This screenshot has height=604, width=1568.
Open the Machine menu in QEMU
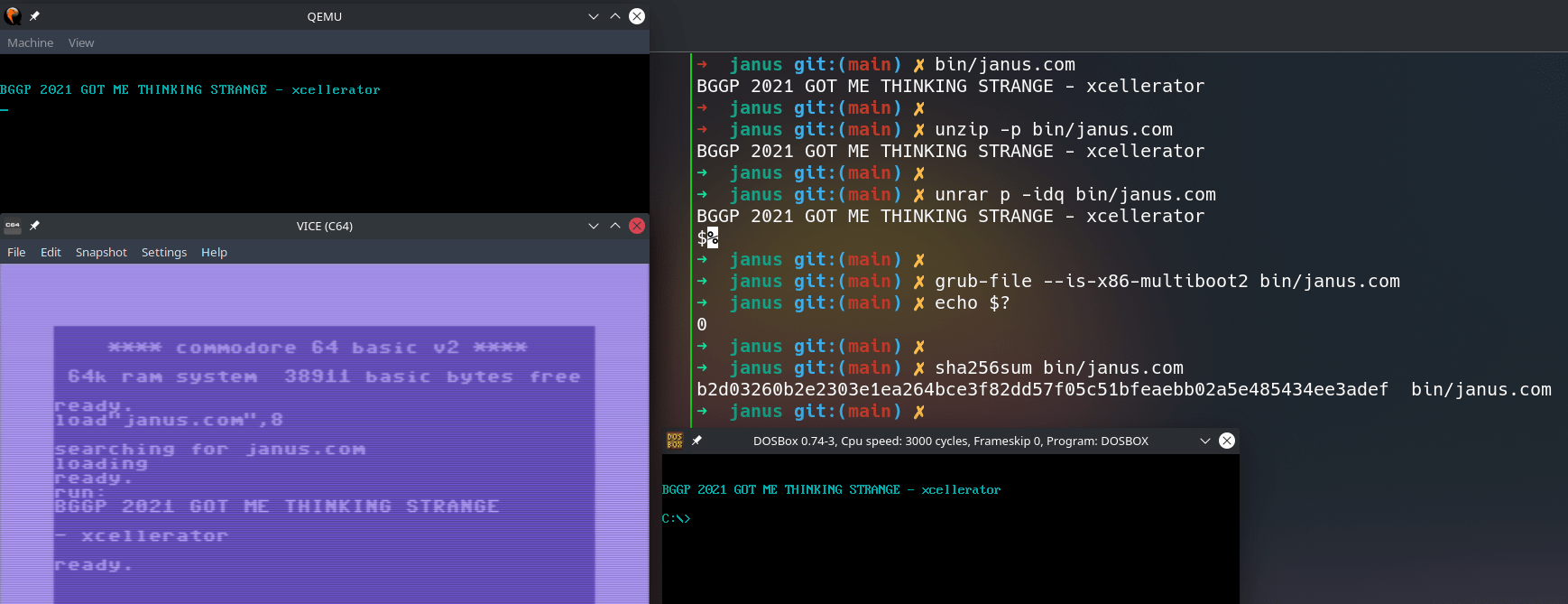pyautogui.click(x=31, y=42)
